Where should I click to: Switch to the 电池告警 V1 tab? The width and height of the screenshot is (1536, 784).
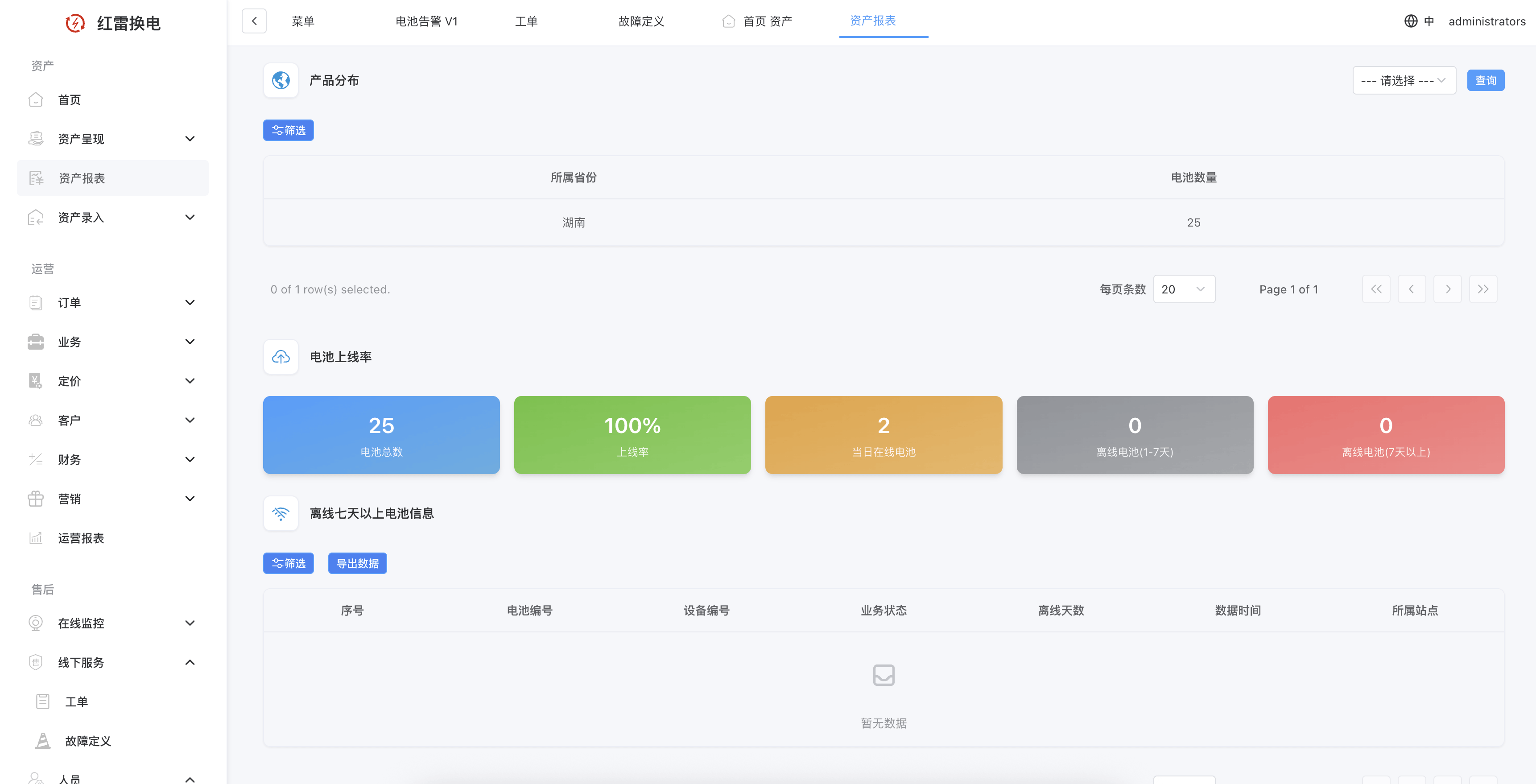(x=426, y=21)
